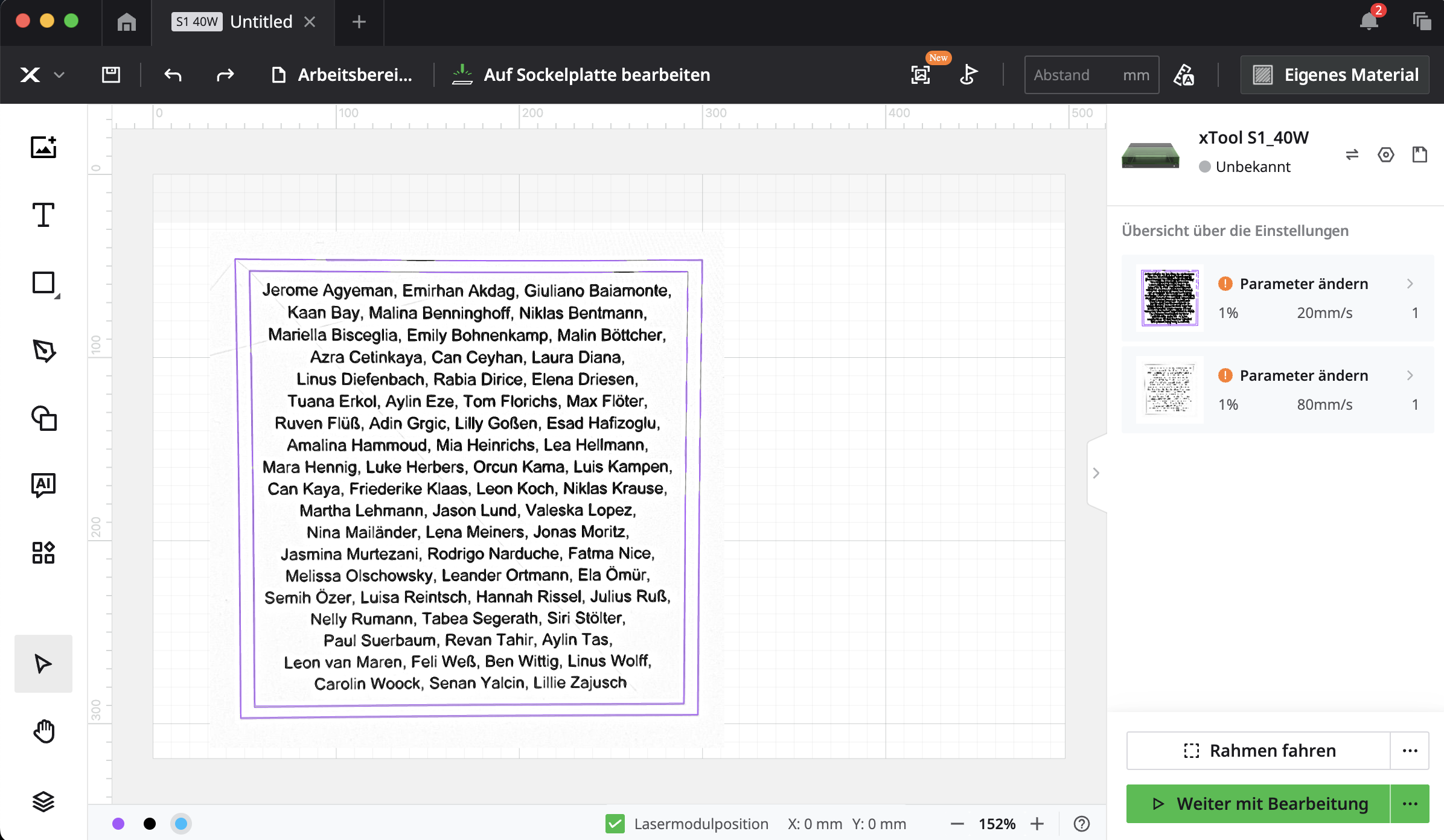Screen dimensions: 1444x840
Task: Activate the hand pan tool
Action: click(43, 731)
